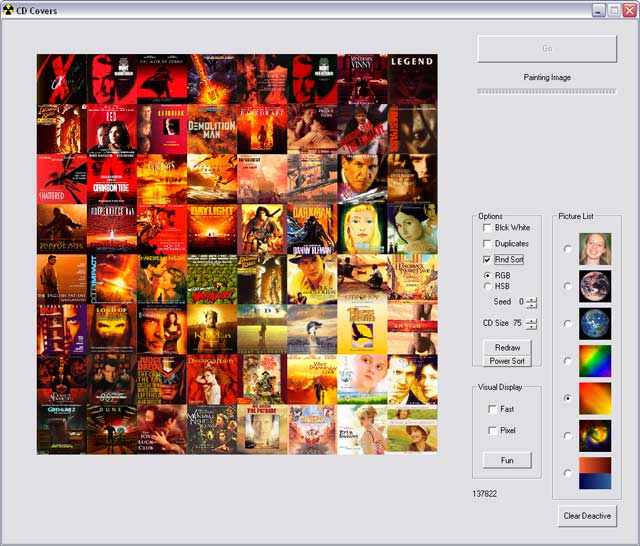Decrease the Seed value with down arrow
Viewport: 640px width, 546px height.
point(531,305)
